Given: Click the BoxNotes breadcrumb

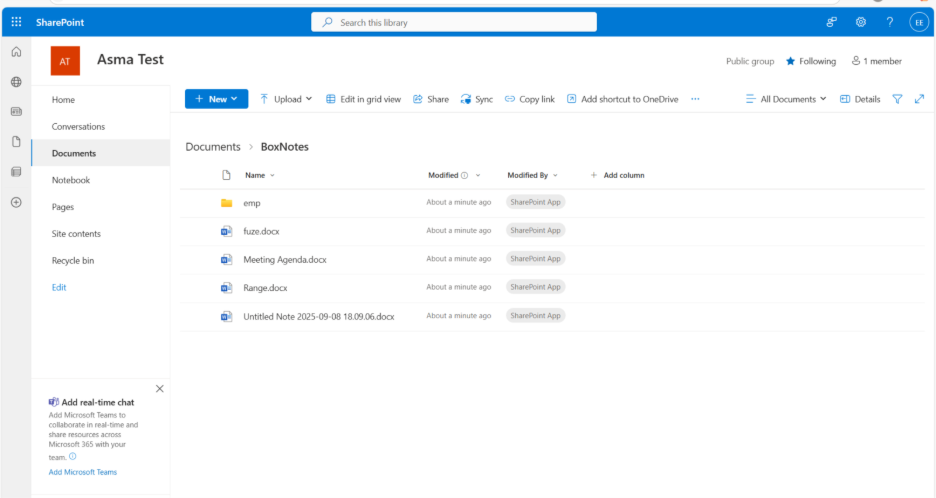Looking at the screenshot, I should (285, 147).
